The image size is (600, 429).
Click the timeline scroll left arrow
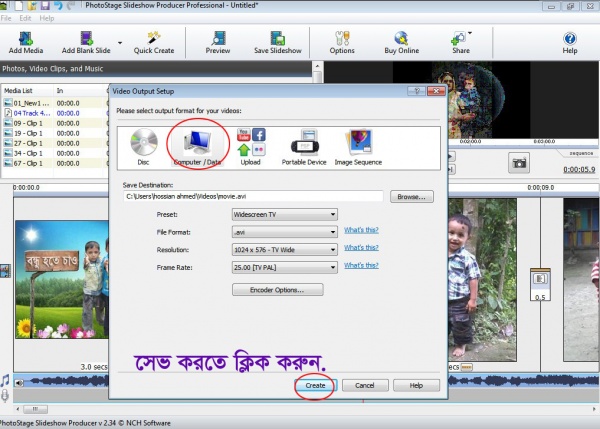coord(18,409)
